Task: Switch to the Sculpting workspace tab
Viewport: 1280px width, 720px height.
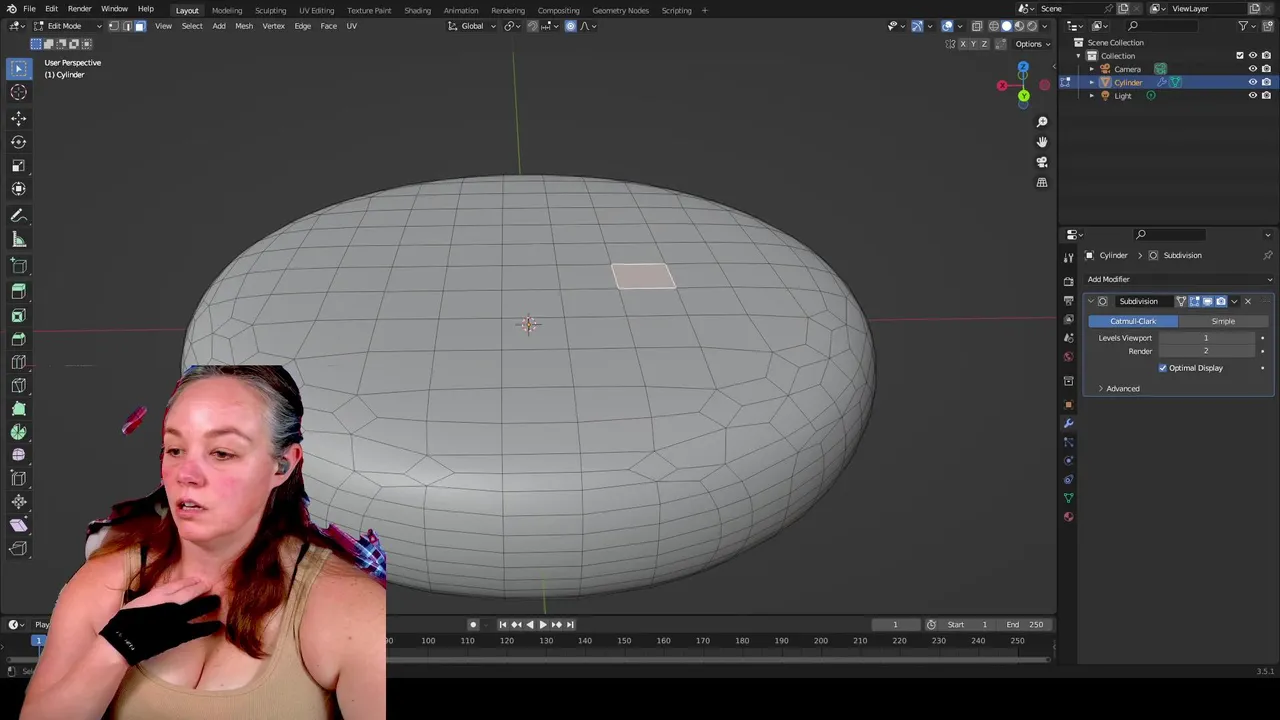Action: click(270, 10)
